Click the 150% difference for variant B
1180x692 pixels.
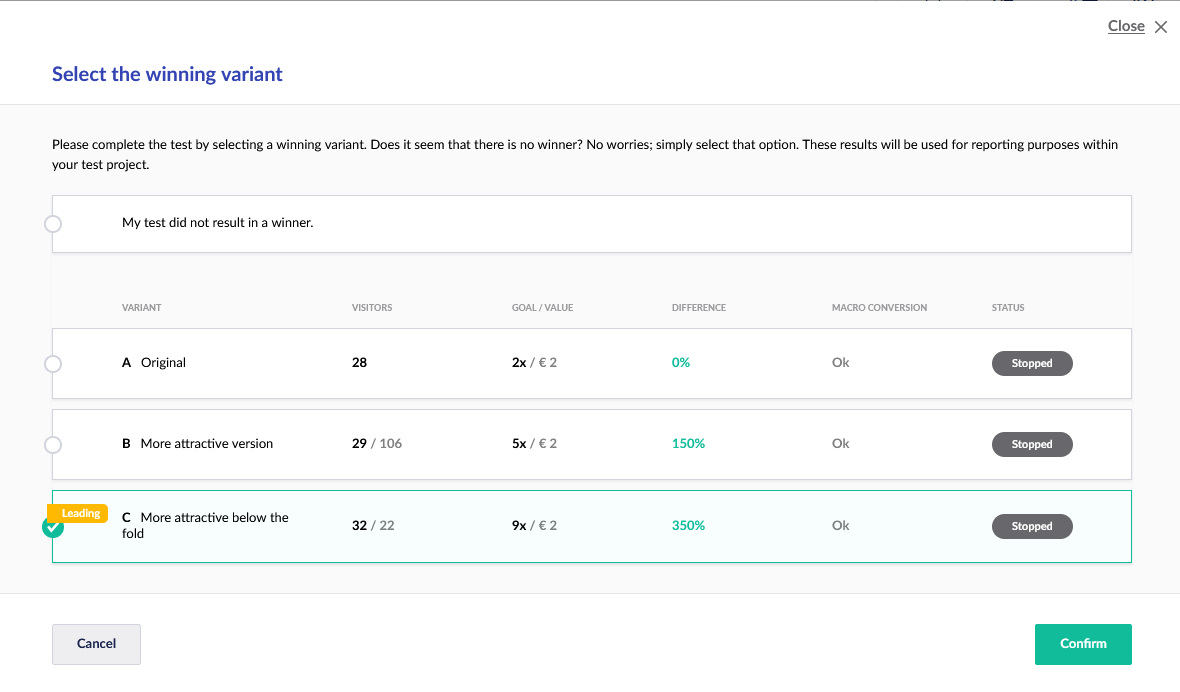(x=688, y=443)
